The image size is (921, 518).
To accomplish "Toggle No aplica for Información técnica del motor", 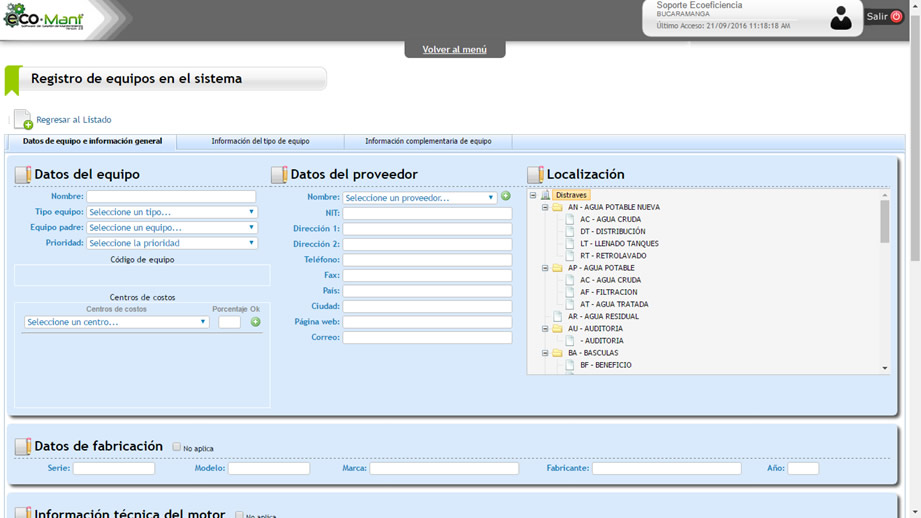I will point(239,514).
